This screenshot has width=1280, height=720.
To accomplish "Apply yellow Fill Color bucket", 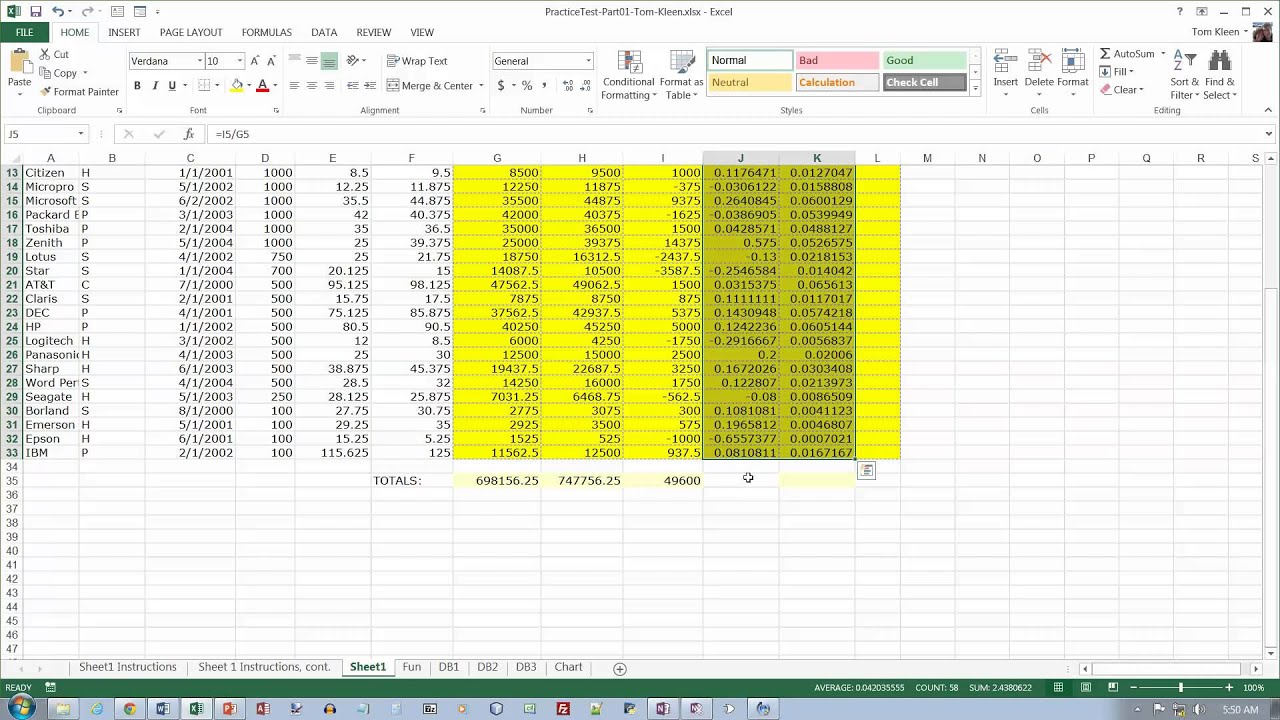I will pos(237,86).
